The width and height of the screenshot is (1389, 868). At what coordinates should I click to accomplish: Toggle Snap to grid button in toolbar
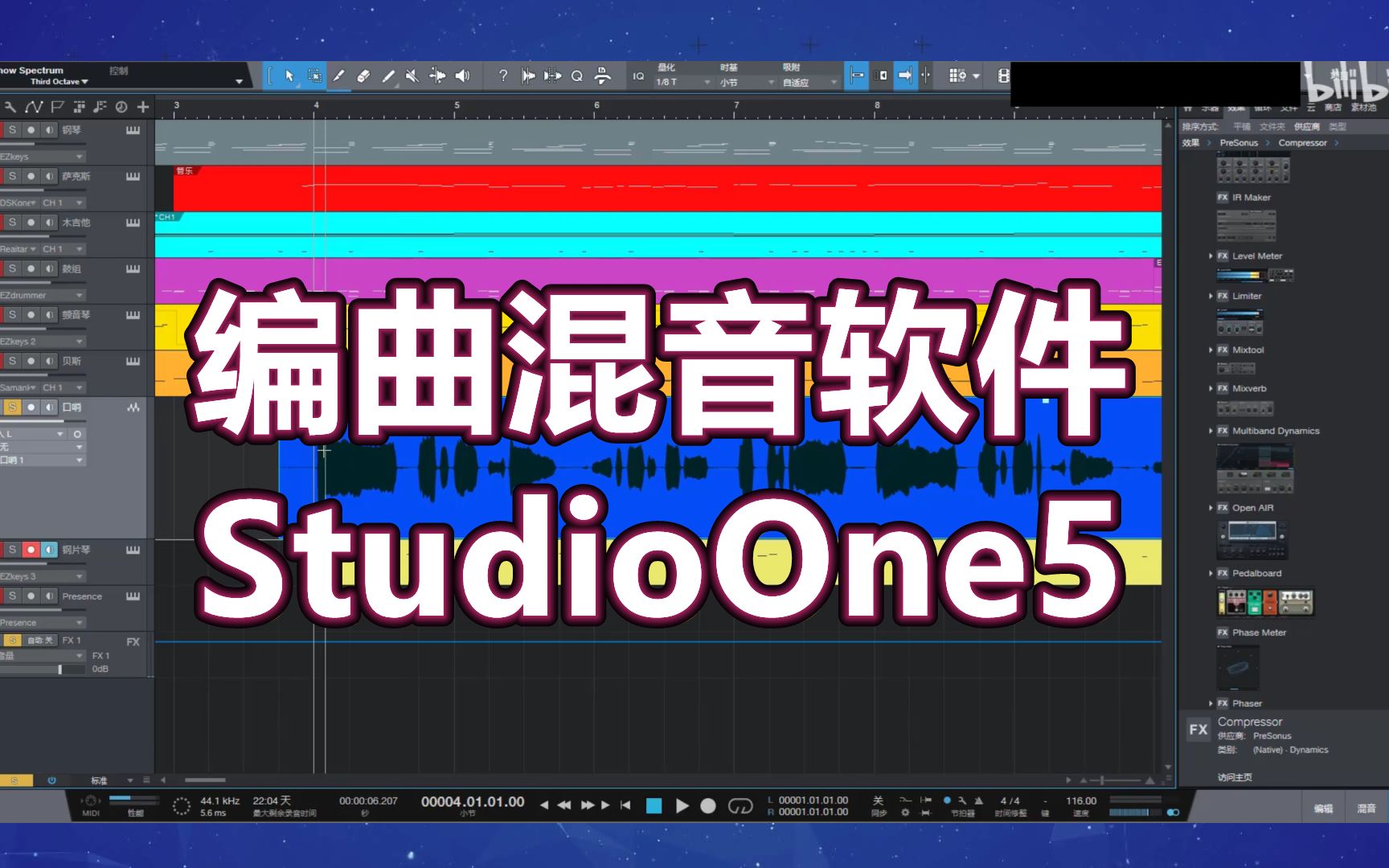pyautogui.click(x=857, y=76)
